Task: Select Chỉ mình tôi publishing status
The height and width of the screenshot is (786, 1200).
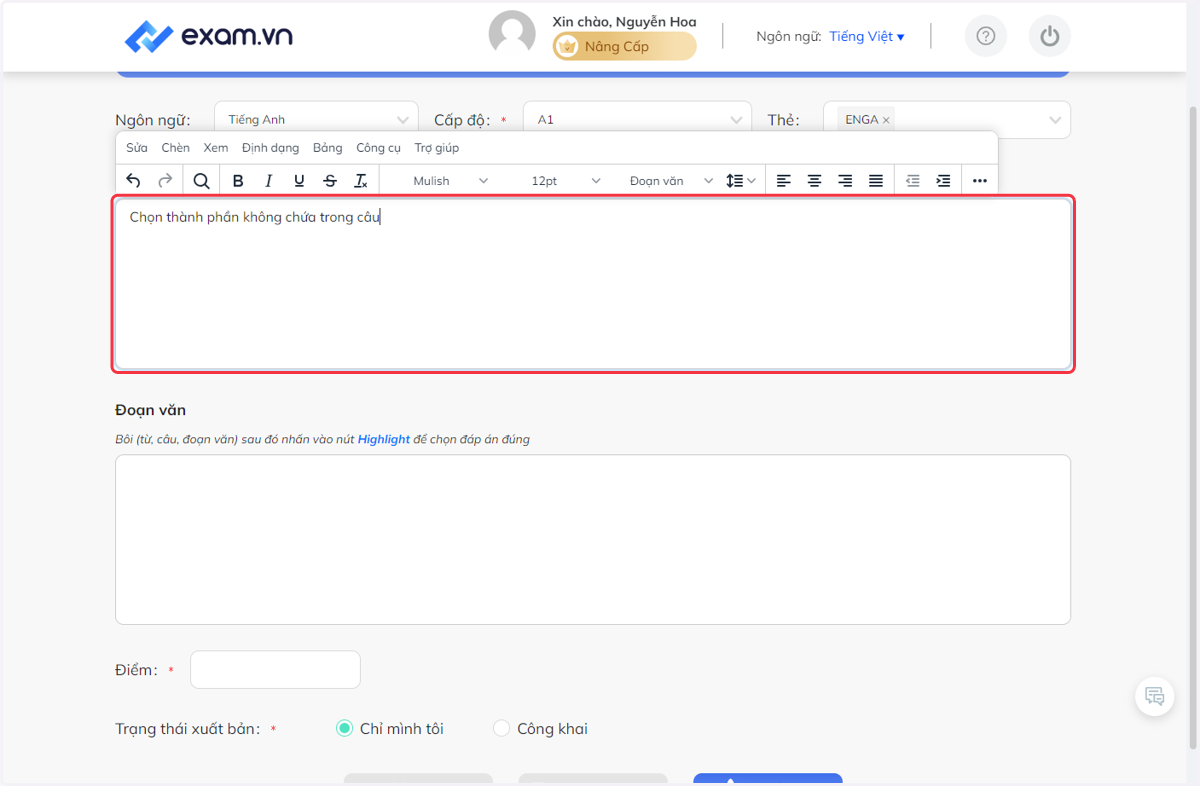Action: click(345, 729)
